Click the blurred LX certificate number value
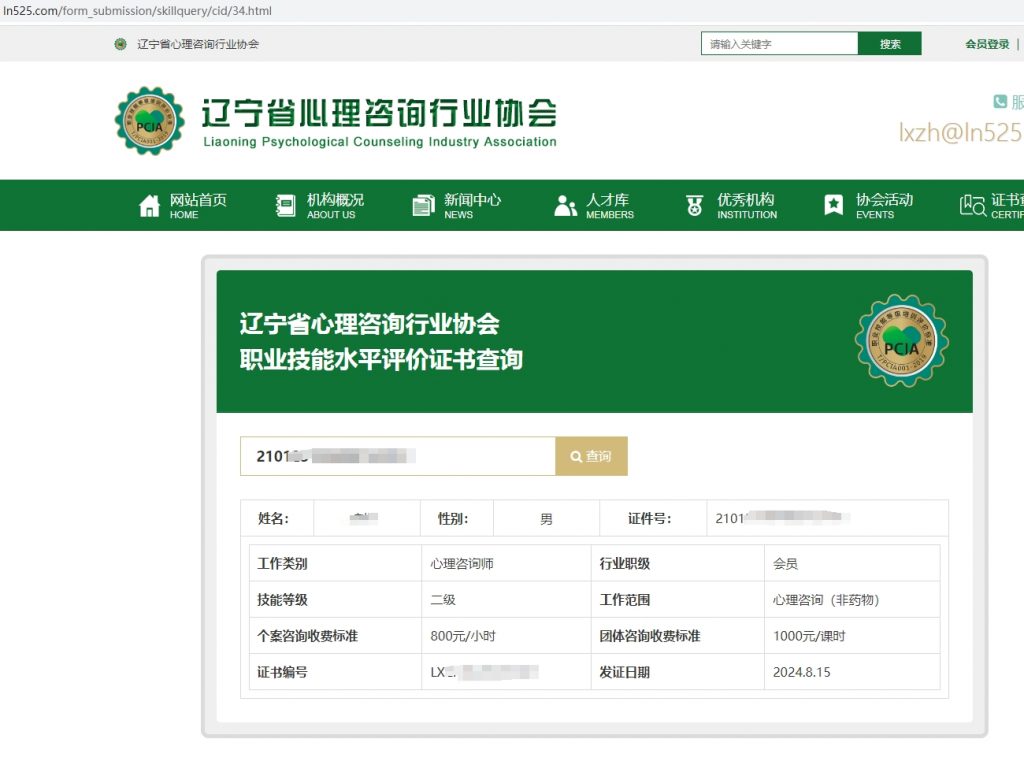The width and height of the screenshot is (1024, 776). tap(484, 672)
